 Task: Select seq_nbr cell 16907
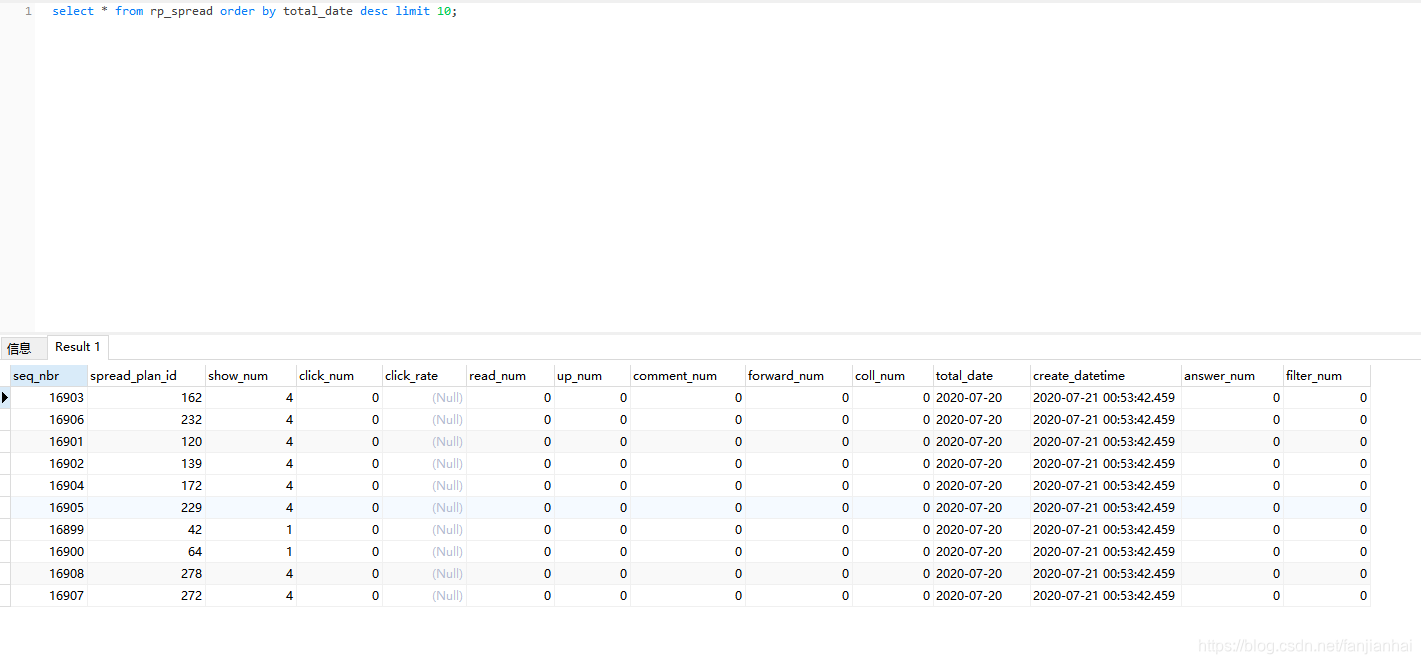coord(49,596)
